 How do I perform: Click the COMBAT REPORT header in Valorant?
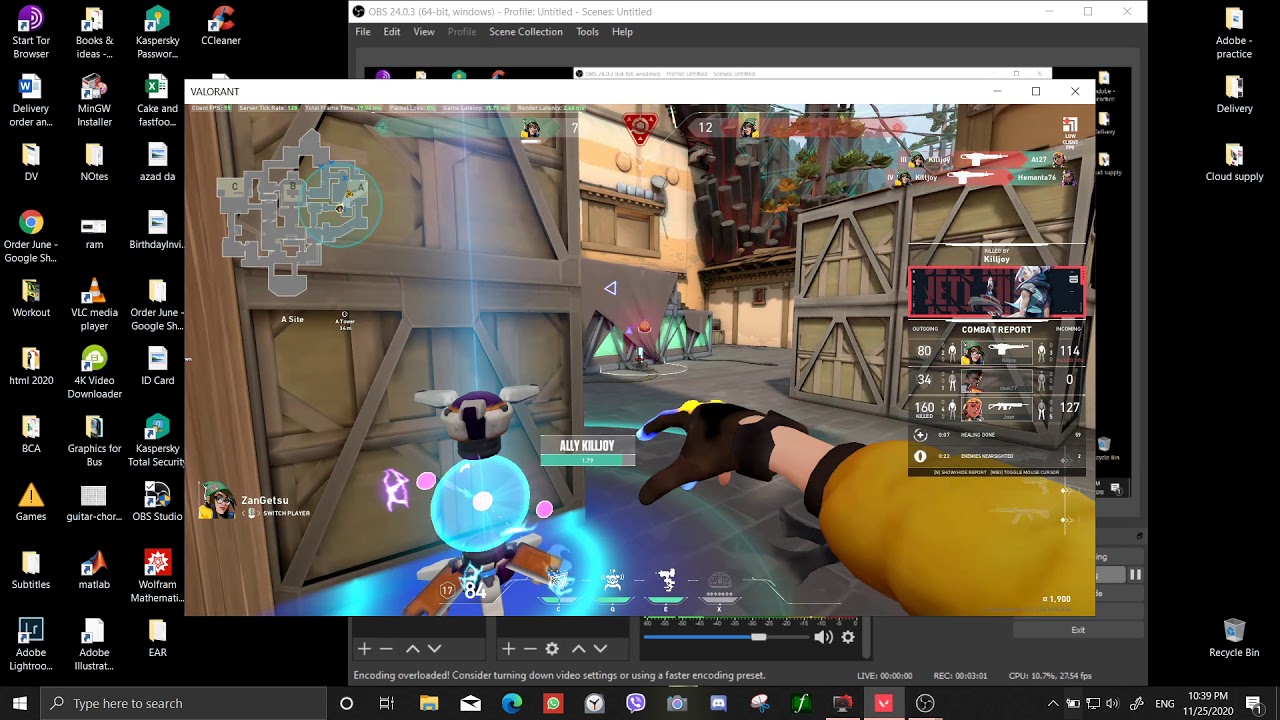(x=996, y=330)
